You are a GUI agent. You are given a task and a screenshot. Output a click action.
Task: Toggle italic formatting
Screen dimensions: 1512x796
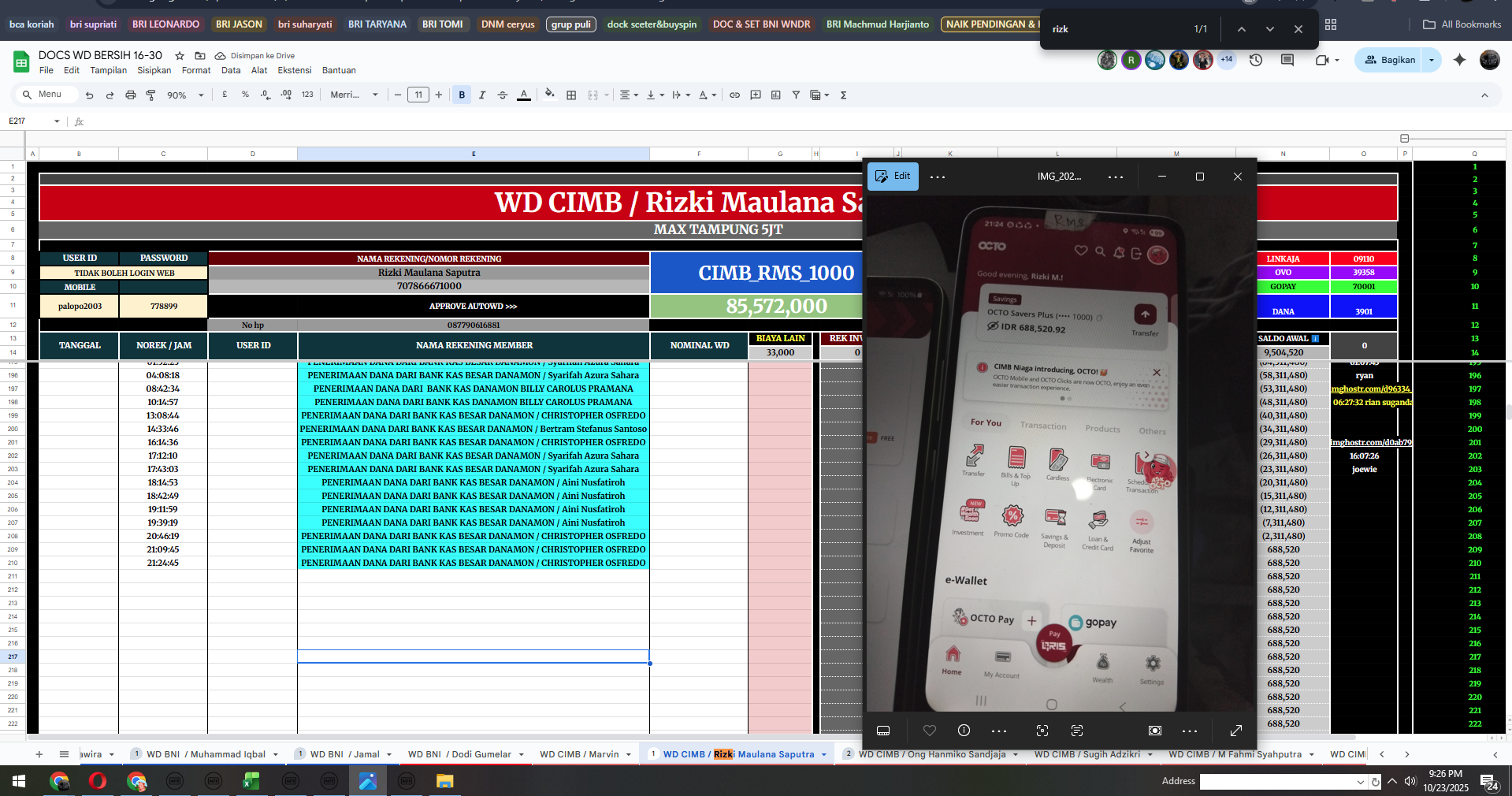pos(482,95)
